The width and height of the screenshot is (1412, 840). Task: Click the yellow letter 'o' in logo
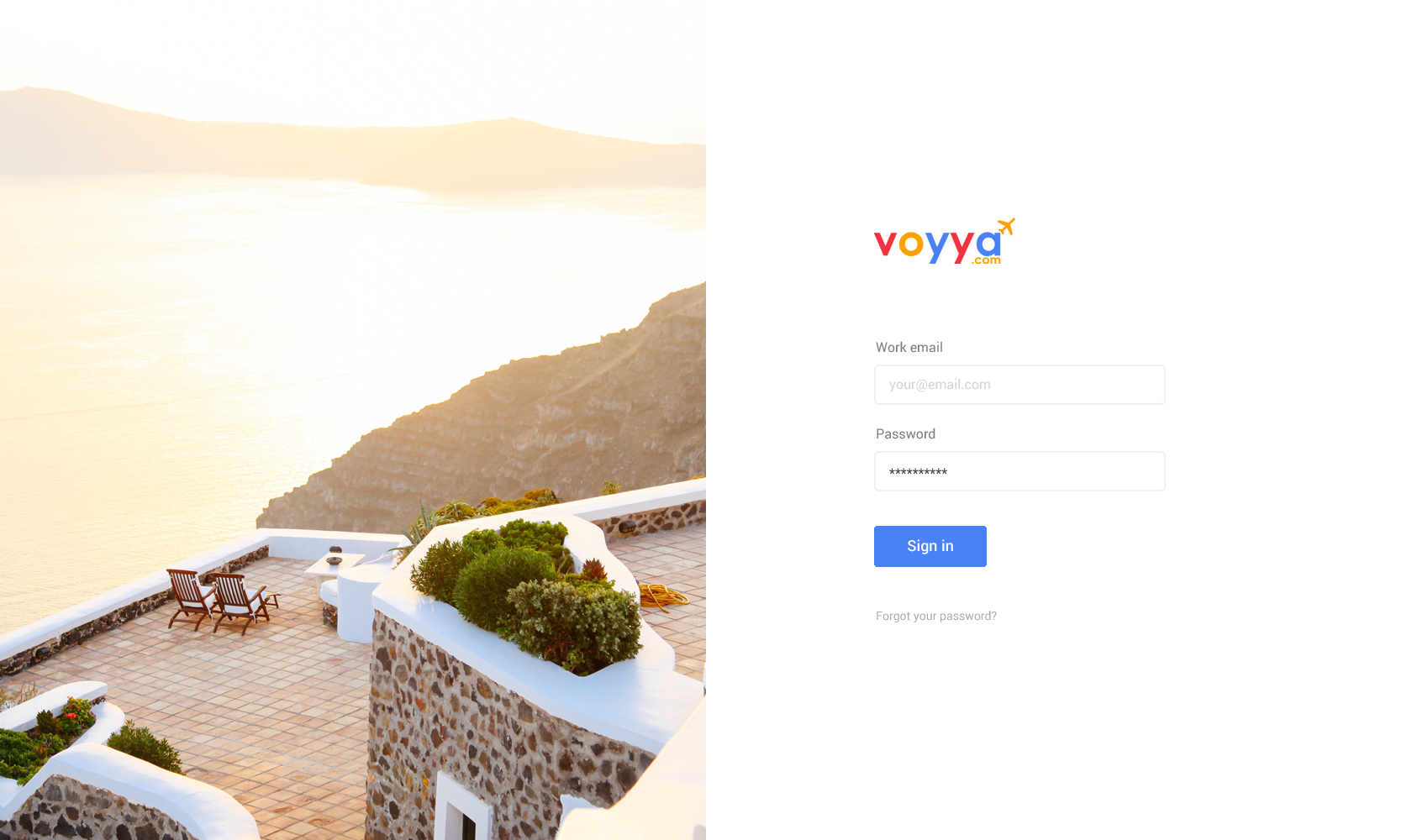coord(911,244)
